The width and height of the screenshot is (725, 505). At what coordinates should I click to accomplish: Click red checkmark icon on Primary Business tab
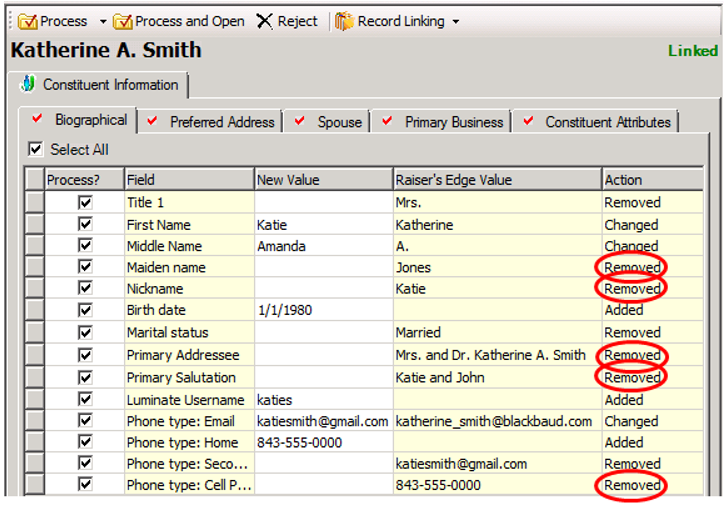click(x=388, y=121)
